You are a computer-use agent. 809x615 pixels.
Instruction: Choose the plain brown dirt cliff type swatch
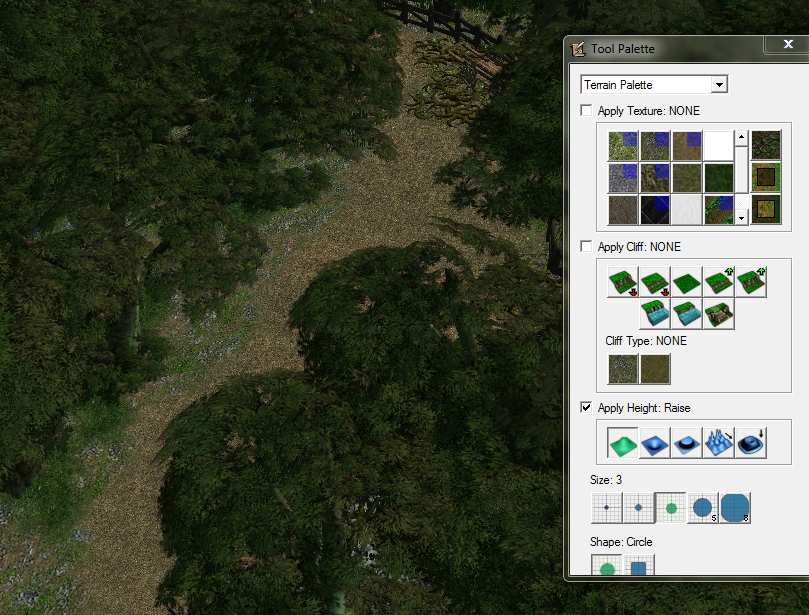655,368
